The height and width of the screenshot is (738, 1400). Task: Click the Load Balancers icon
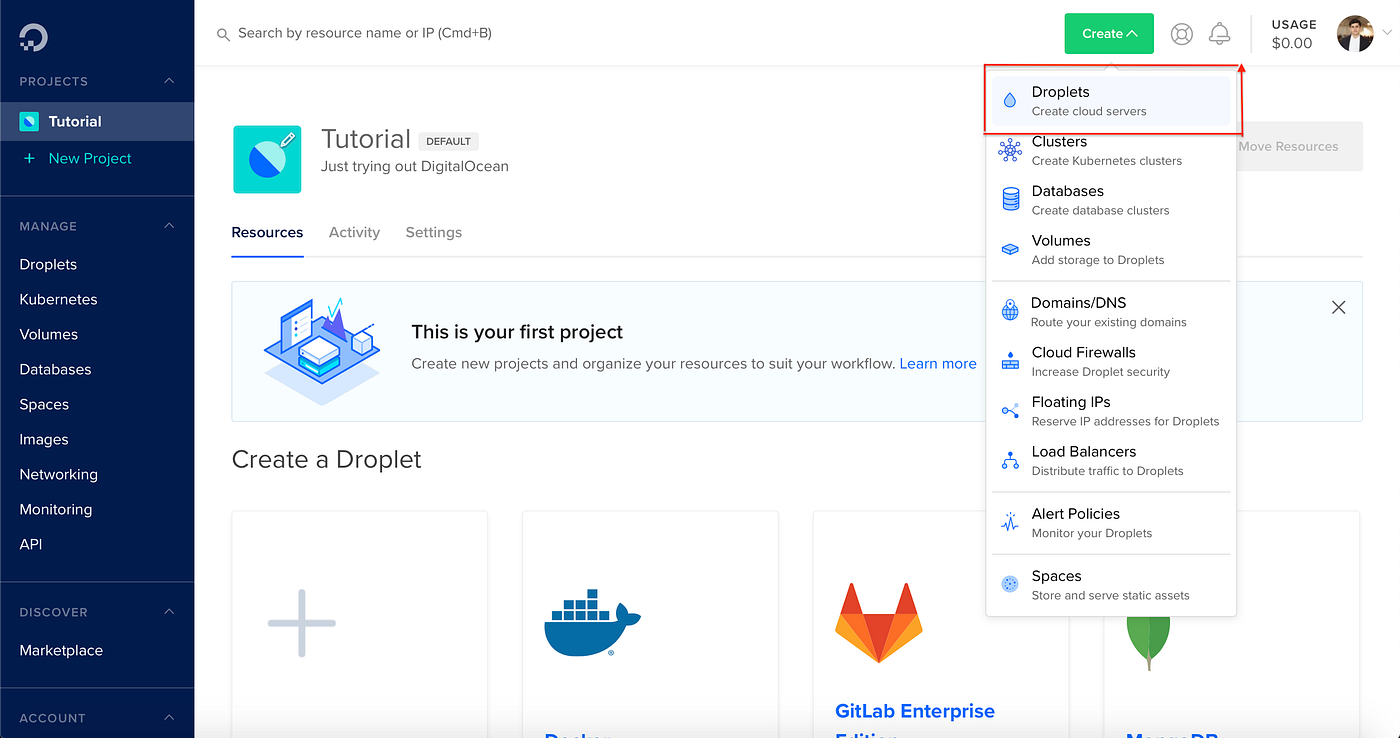click(x=1009, y=460)
